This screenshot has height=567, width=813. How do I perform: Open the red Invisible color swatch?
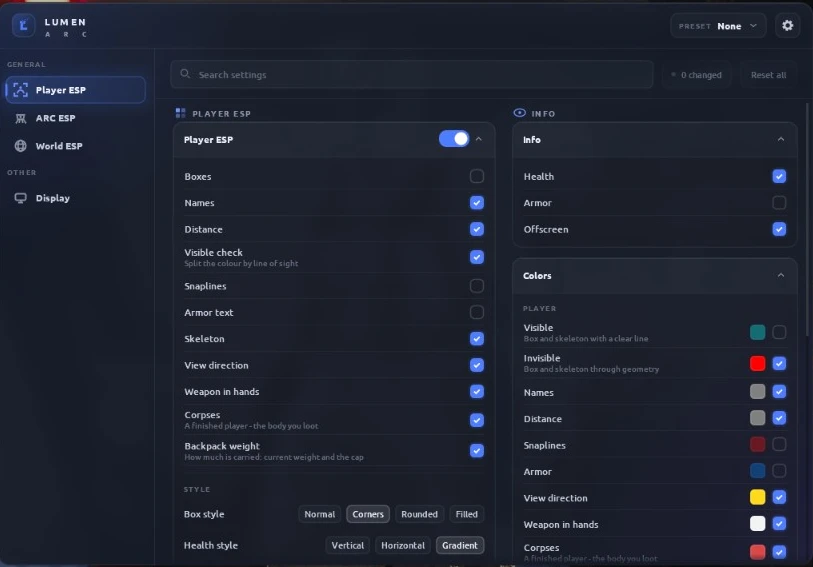click(x=757, y=363)
